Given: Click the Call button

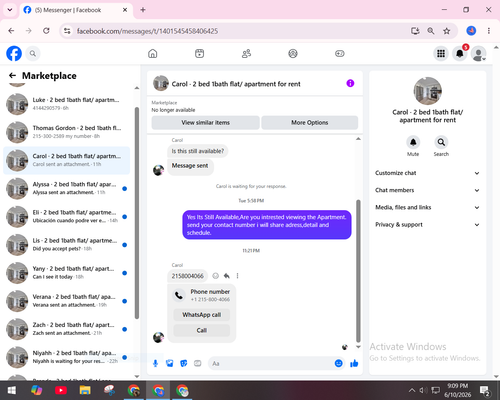Looking at the screenshot, I should (x=202, y=330).
